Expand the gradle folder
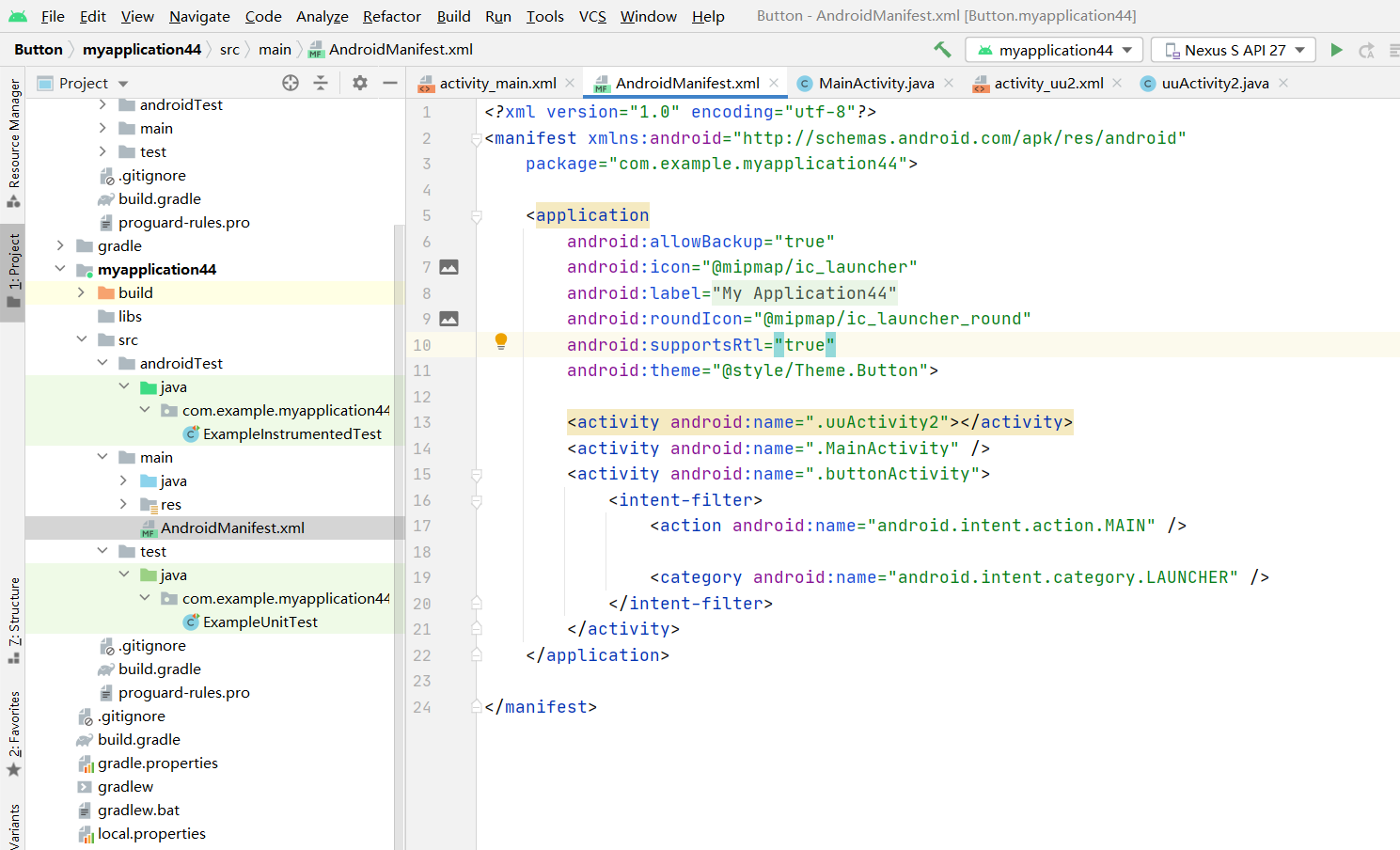 pyautogui.click(x=60, y=245)
